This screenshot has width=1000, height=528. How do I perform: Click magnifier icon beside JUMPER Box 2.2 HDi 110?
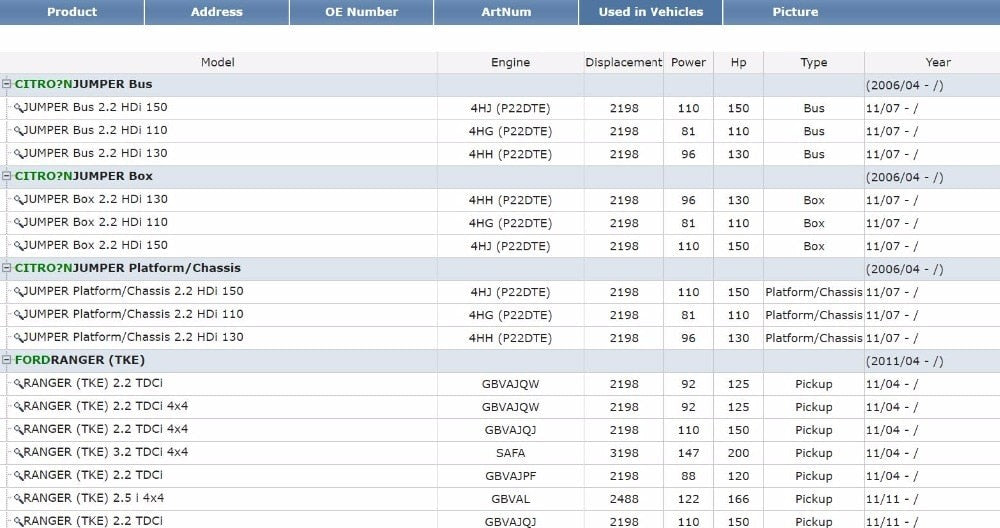[18, 223]
